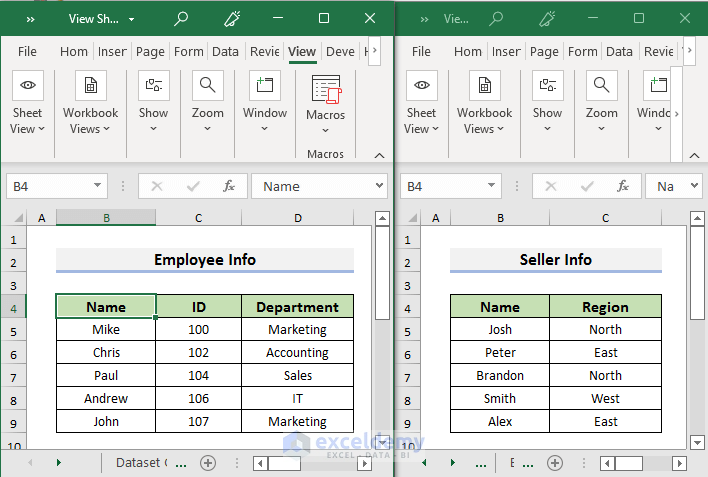This screenshot has width=708, height=477.
Task: Open Sheet View in left window
Action: (x=28, y=103)
